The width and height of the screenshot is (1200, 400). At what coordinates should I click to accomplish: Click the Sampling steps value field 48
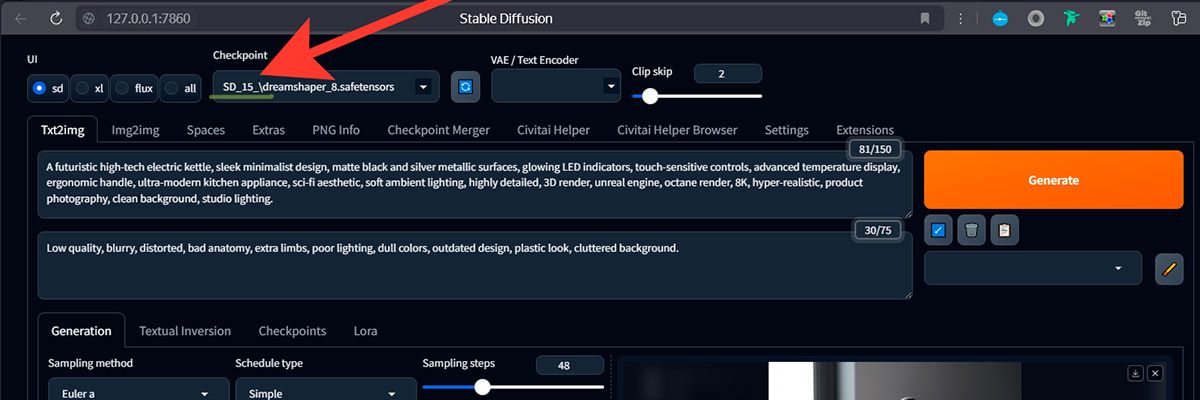[x=570, y=366]
